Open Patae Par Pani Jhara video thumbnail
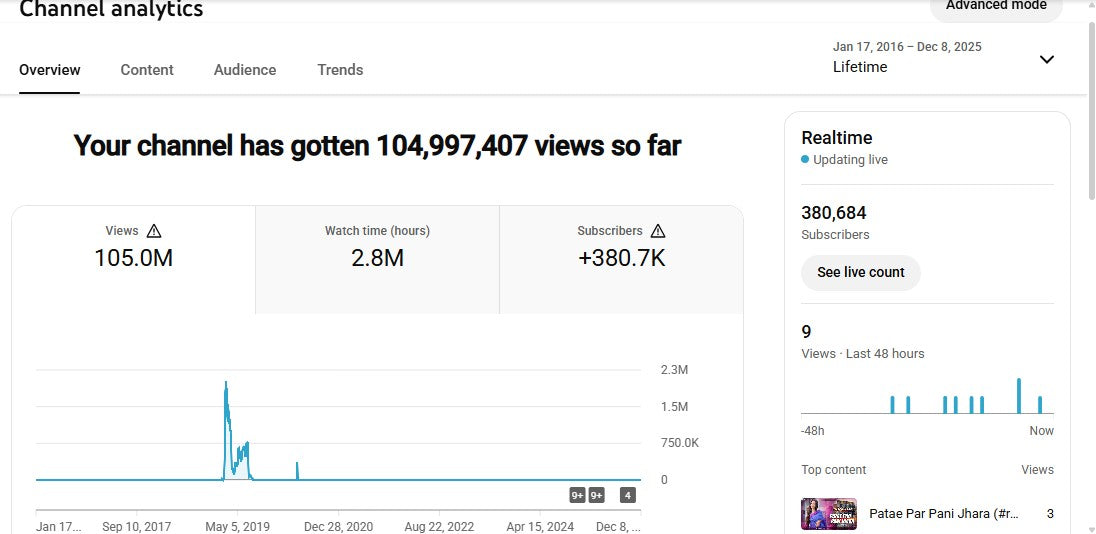The height and width of the screenshot is (534, 1096). coord(829,514)
